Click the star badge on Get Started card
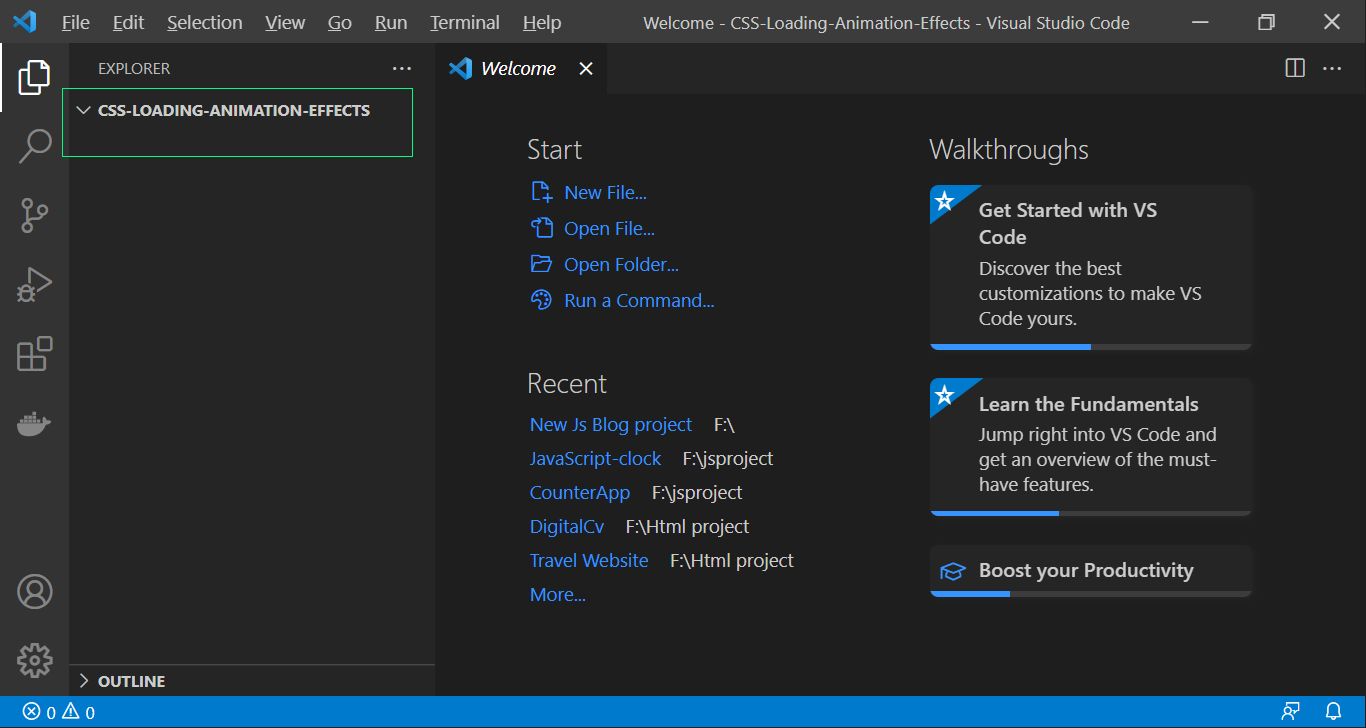Image resolution: width=1366 pixels, height=728 pixels. click(x=945, y=201)
